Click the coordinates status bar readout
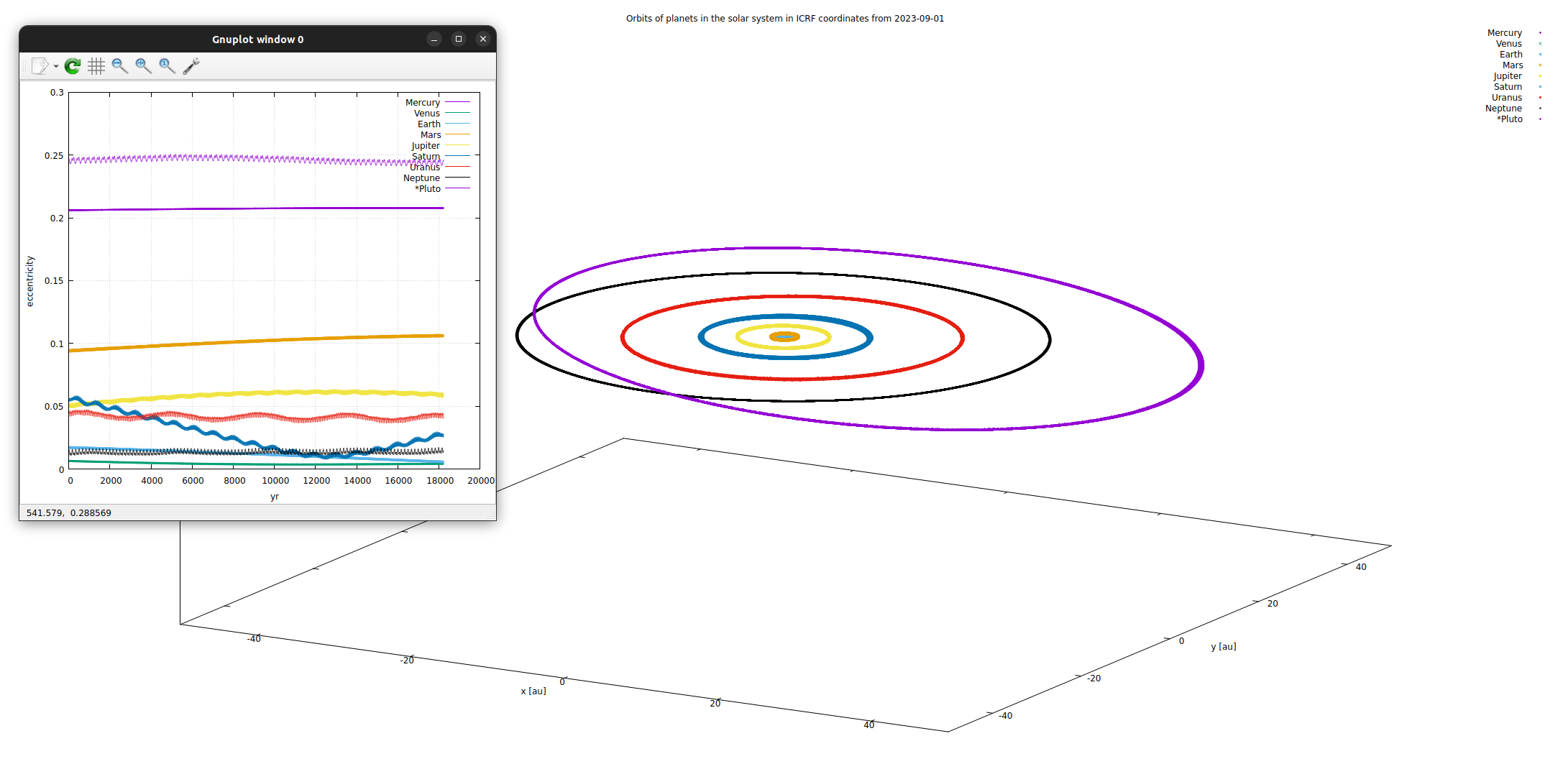 coord(69,512)
